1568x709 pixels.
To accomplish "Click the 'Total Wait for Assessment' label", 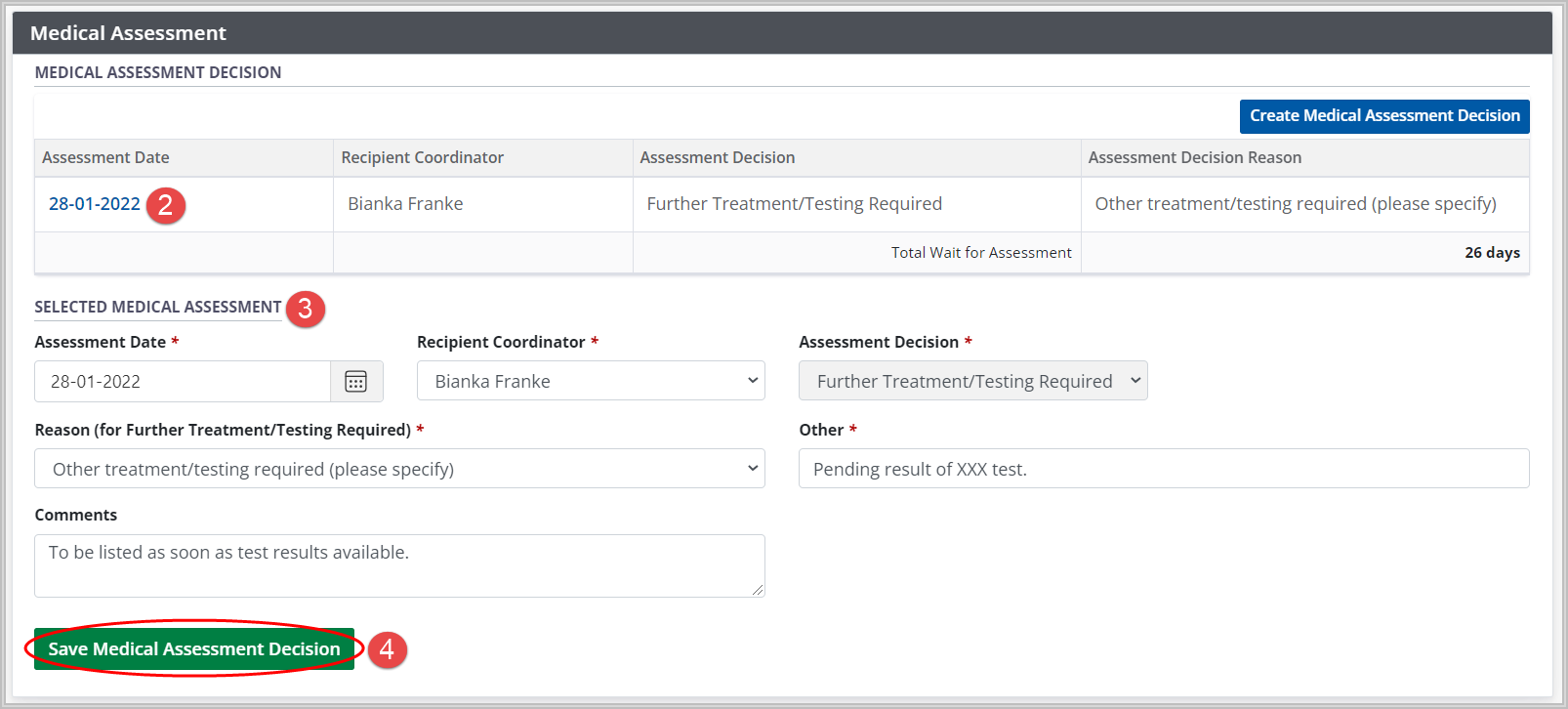I will pyautogui.click(x=981, y=253).
